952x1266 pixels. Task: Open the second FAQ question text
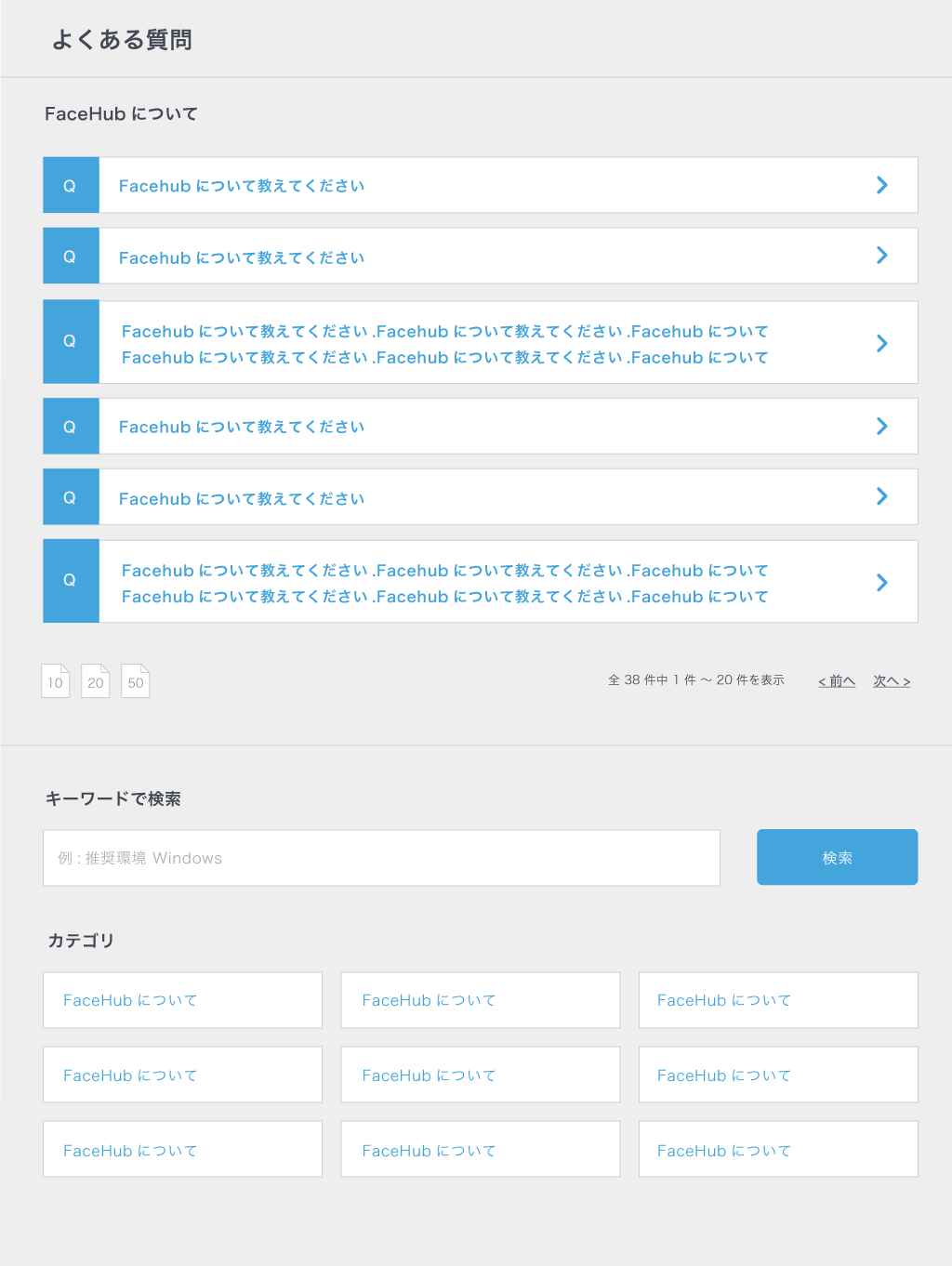(x=242, y=257)
